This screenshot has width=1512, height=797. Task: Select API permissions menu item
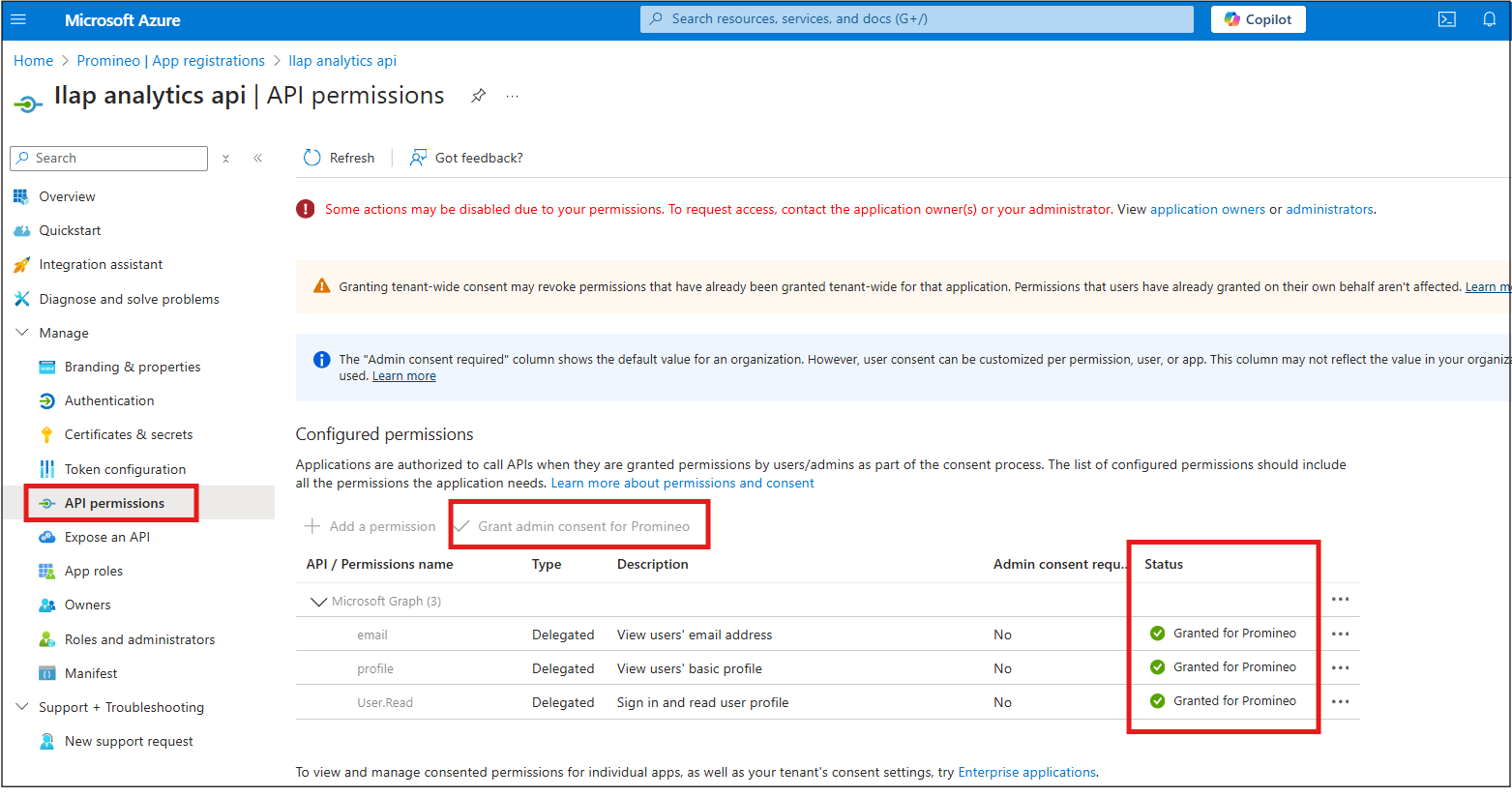pos(114,503)
